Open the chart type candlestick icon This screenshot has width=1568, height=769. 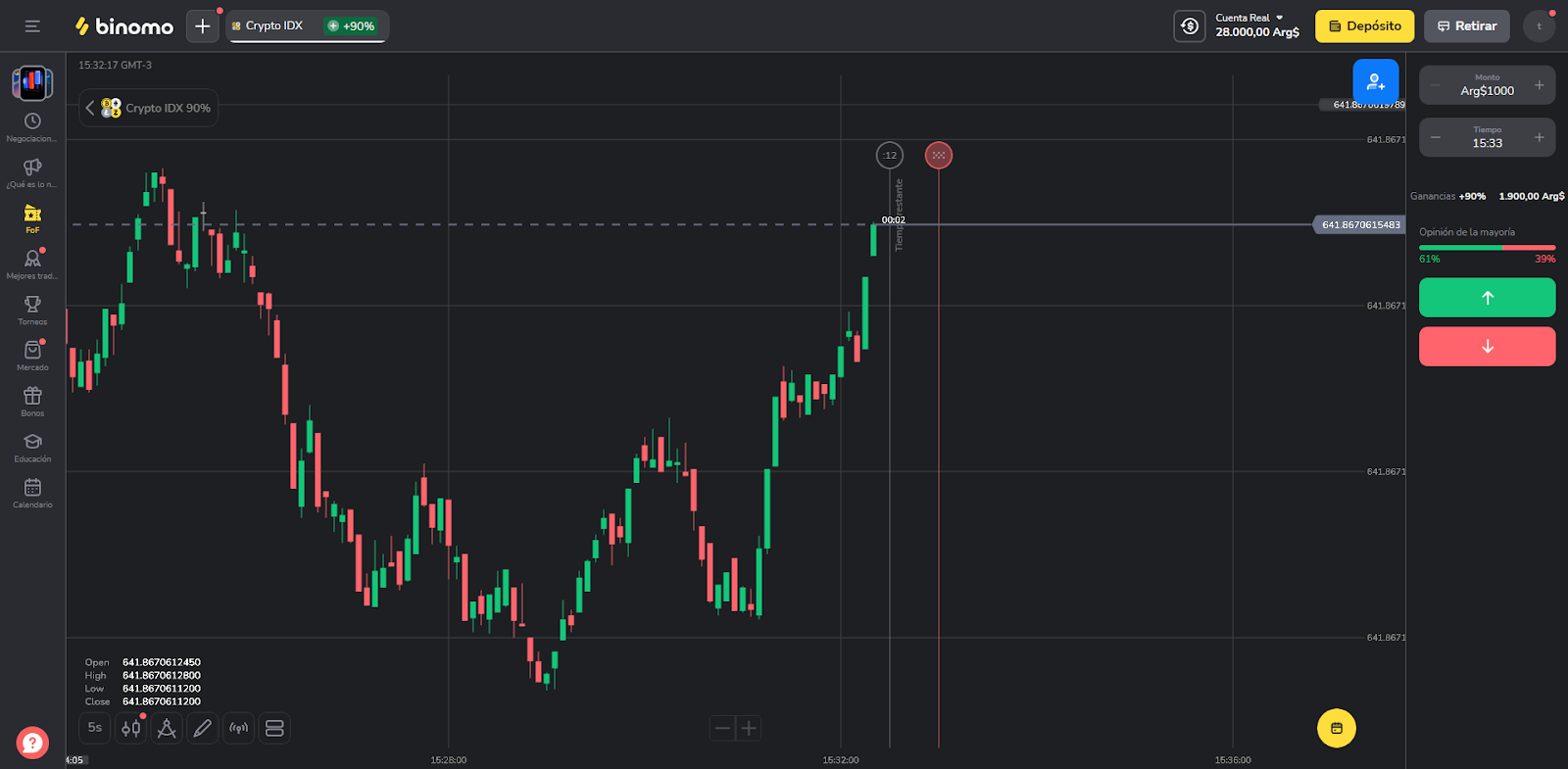tap(130, 728)
